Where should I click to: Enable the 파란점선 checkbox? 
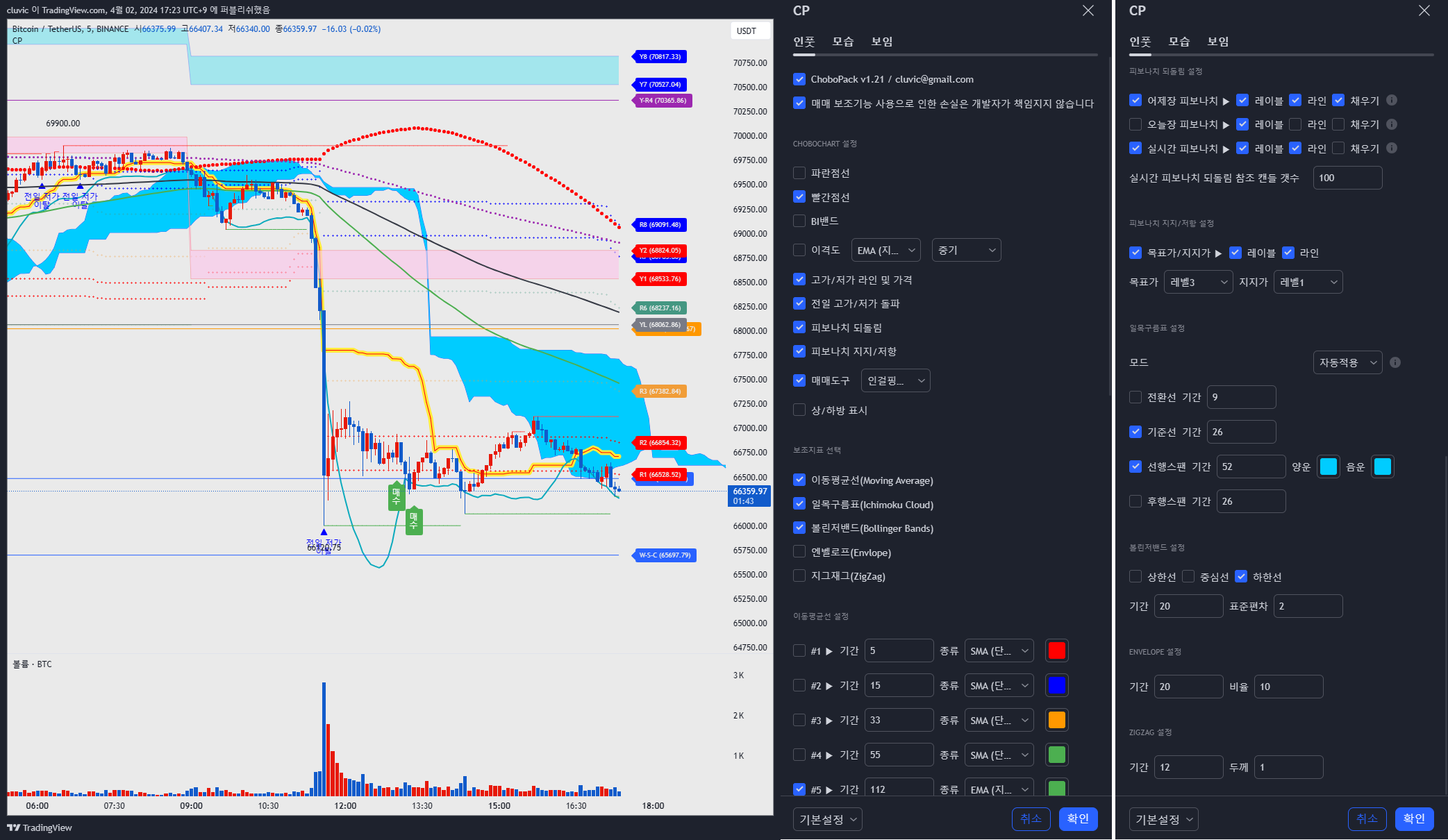[x=799, y=173]
